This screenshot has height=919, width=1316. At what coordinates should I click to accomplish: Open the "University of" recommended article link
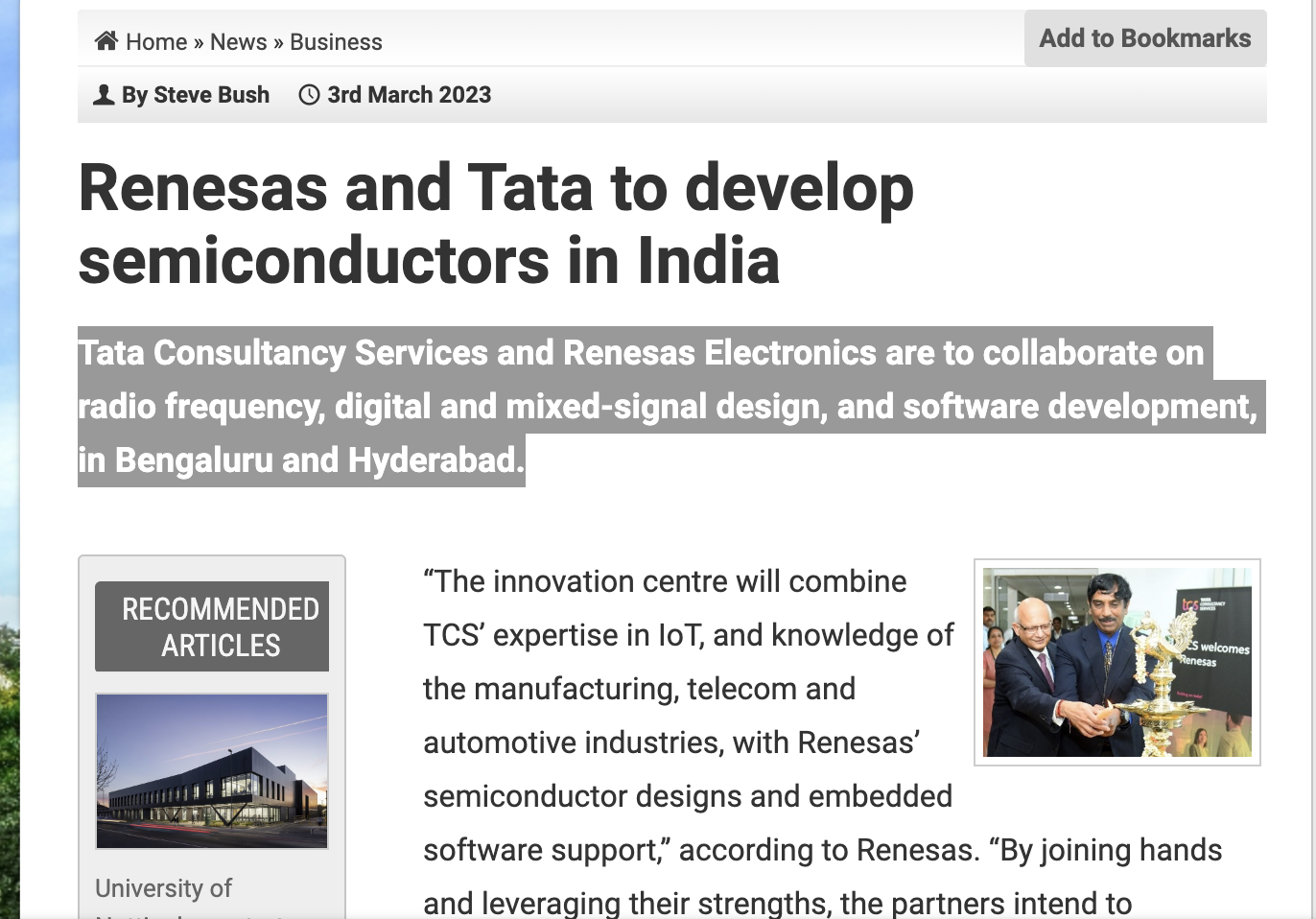pos(163,888)
